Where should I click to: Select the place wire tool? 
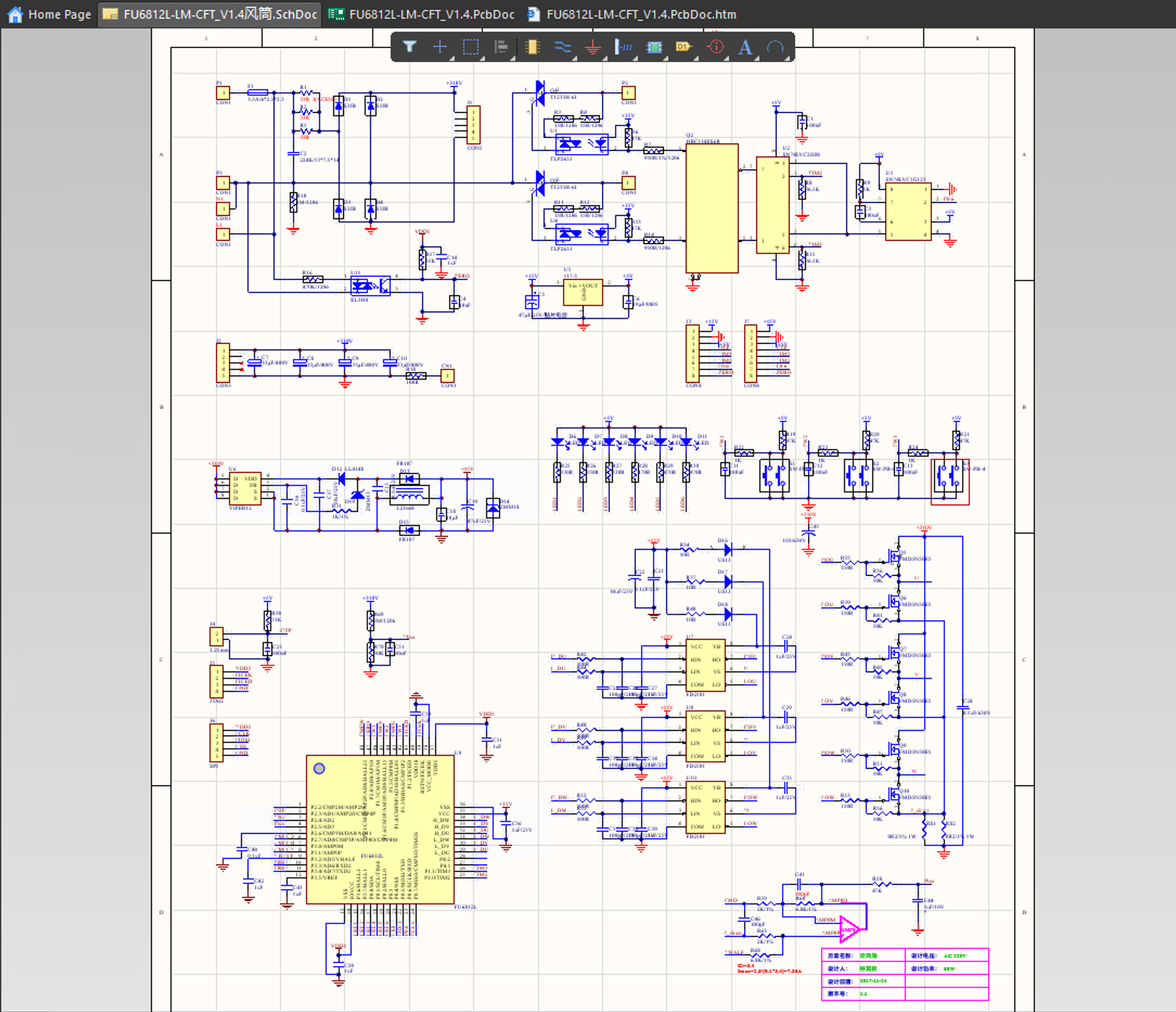pyautogui.click(x=563, y=47)
